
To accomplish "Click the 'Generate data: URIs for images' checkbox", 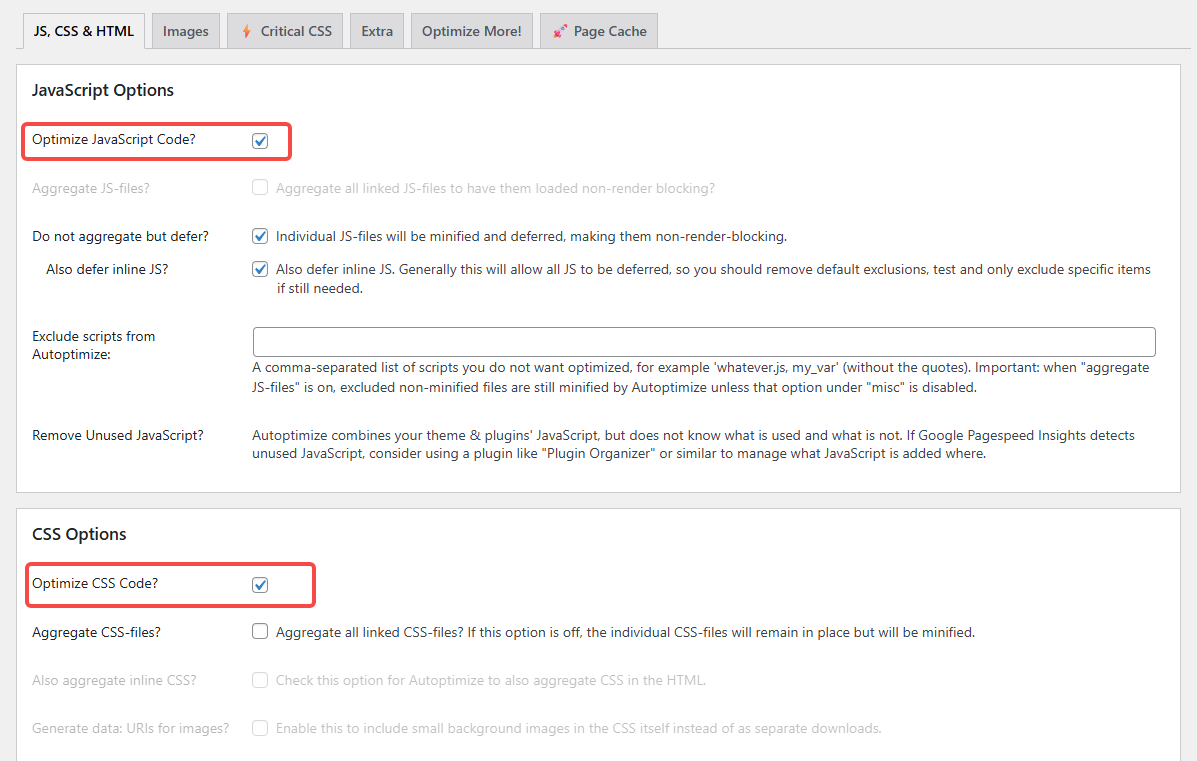I will pyautogui.click(x=260, y=728).
